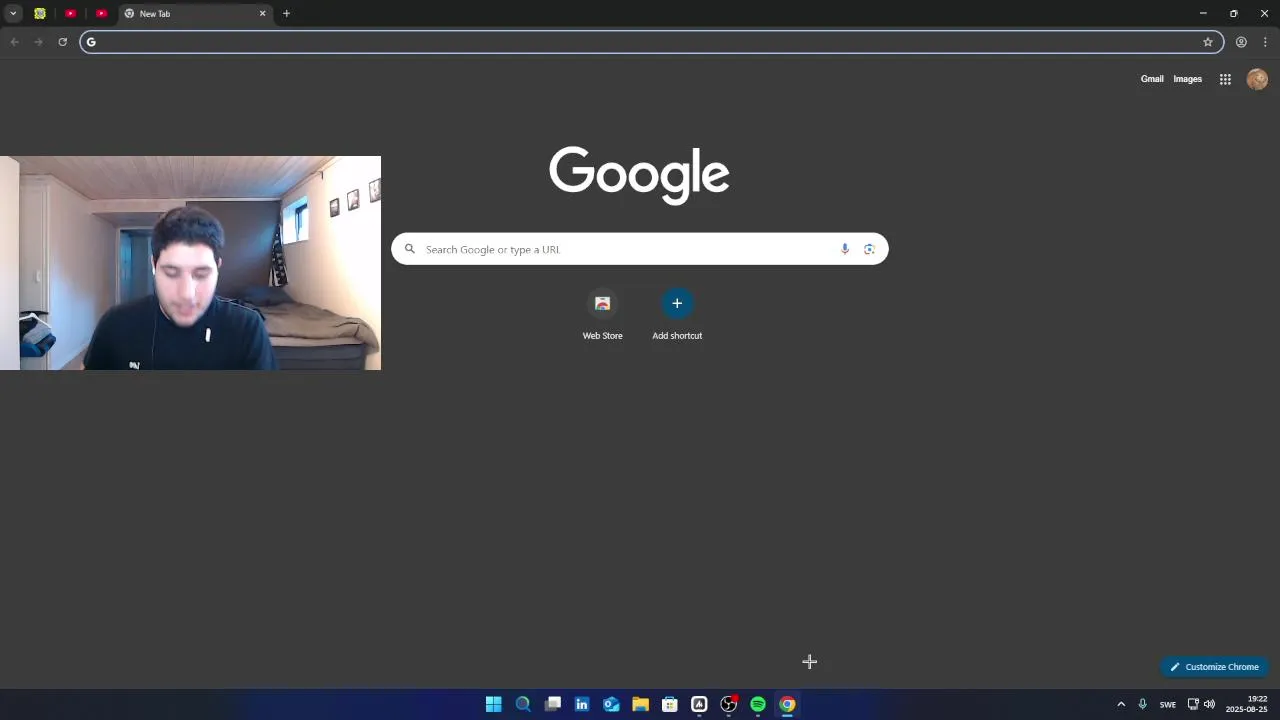This screenshot has width=1280, height=720.
Task: Open the white M-logo app in taskbar
Action: coord(699,704)
